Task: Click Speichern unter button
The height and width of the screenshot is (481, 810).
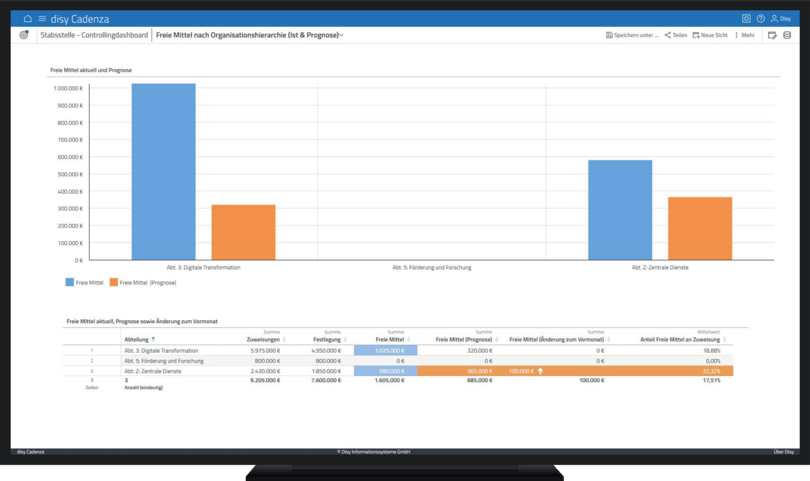Action: (x=632, y=35)
